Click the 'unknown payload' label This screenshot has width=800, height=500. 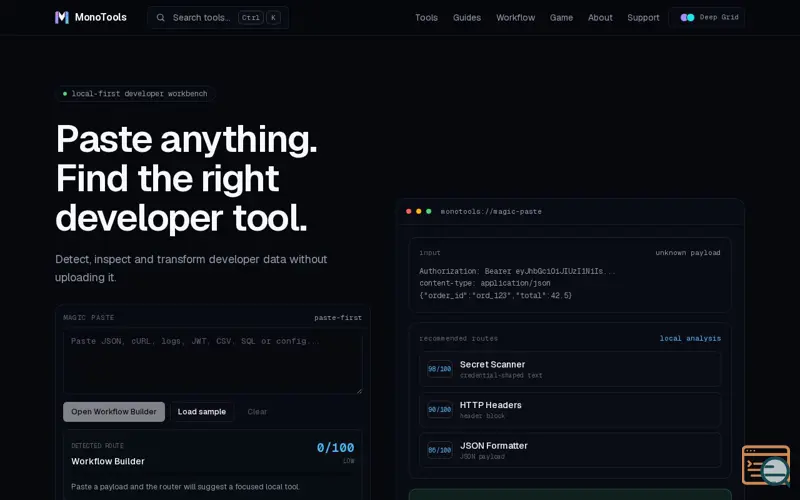(x=688, y=253)
